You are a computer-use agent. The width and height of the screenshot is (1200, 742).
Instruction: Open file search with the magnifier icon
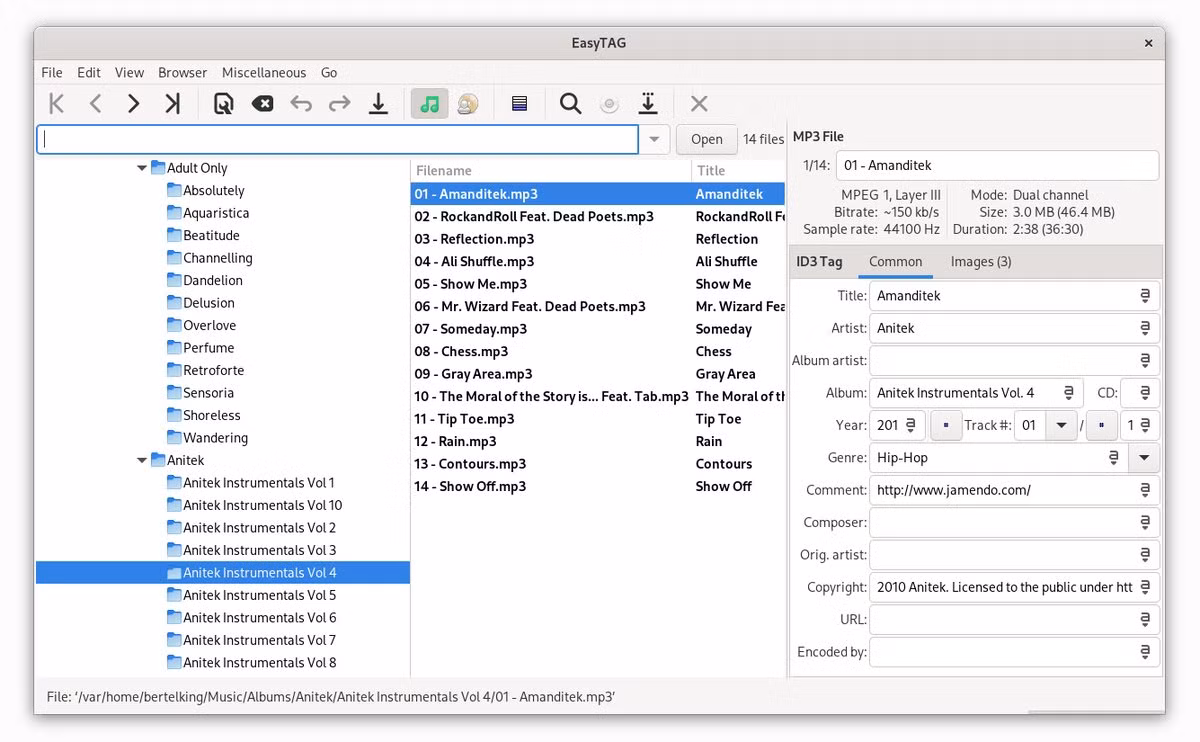[x=570, y=103]
